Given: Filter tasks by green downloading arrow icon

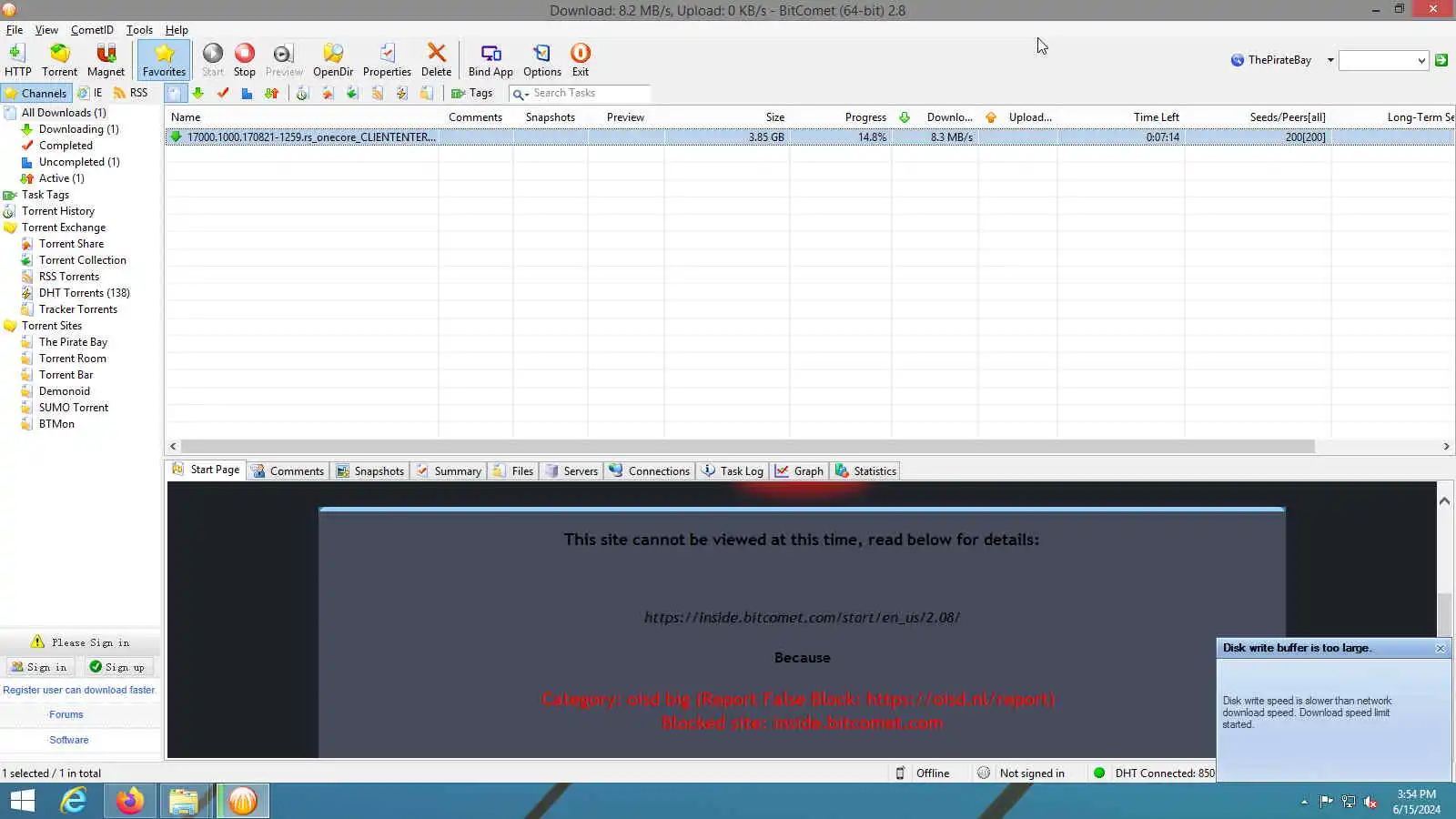Looking at the screenshot, I should 198,93.
